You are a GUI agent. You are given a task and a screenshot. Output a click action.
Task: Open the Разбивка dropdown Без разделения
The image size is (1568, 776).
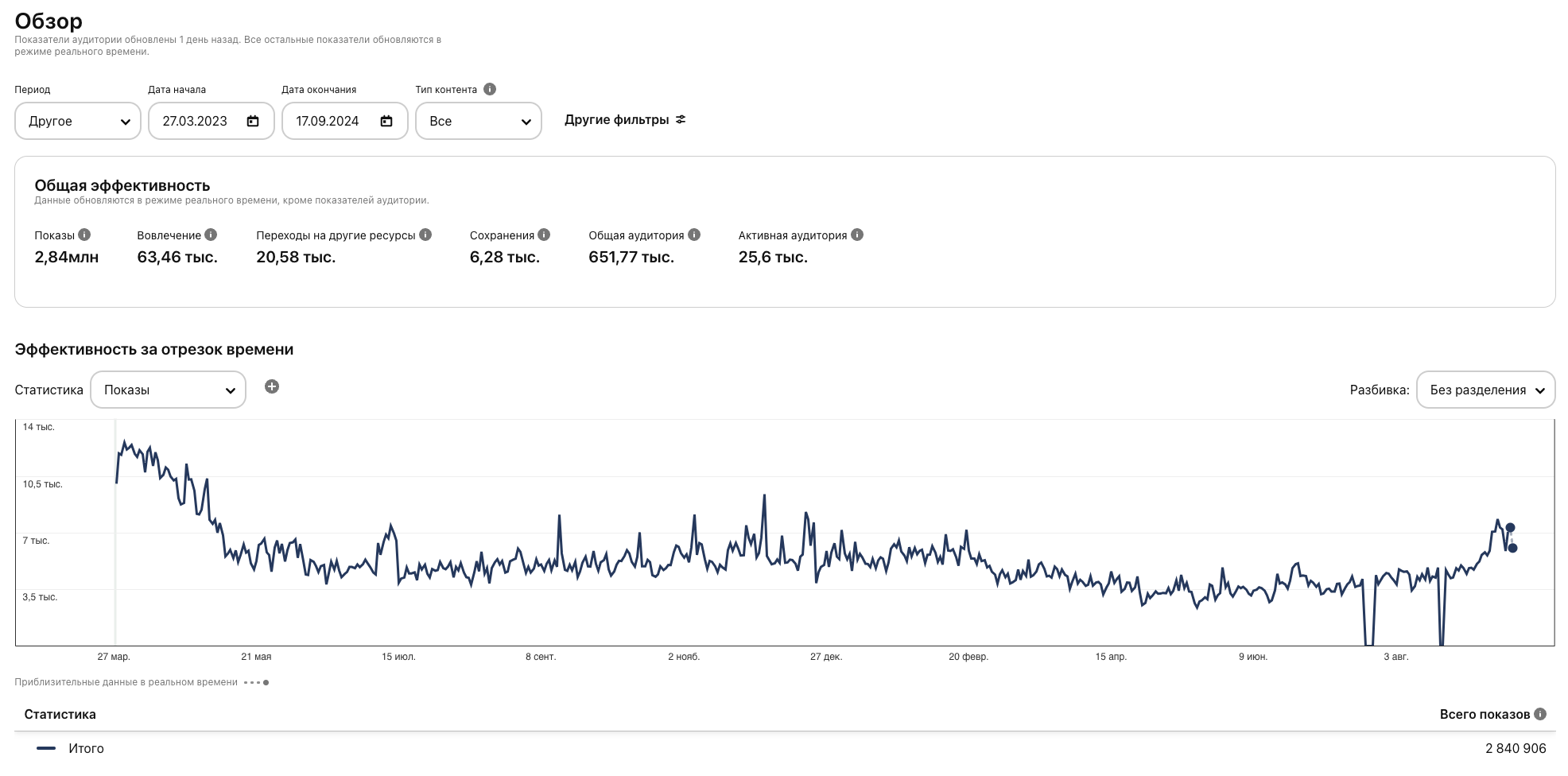1485,390
